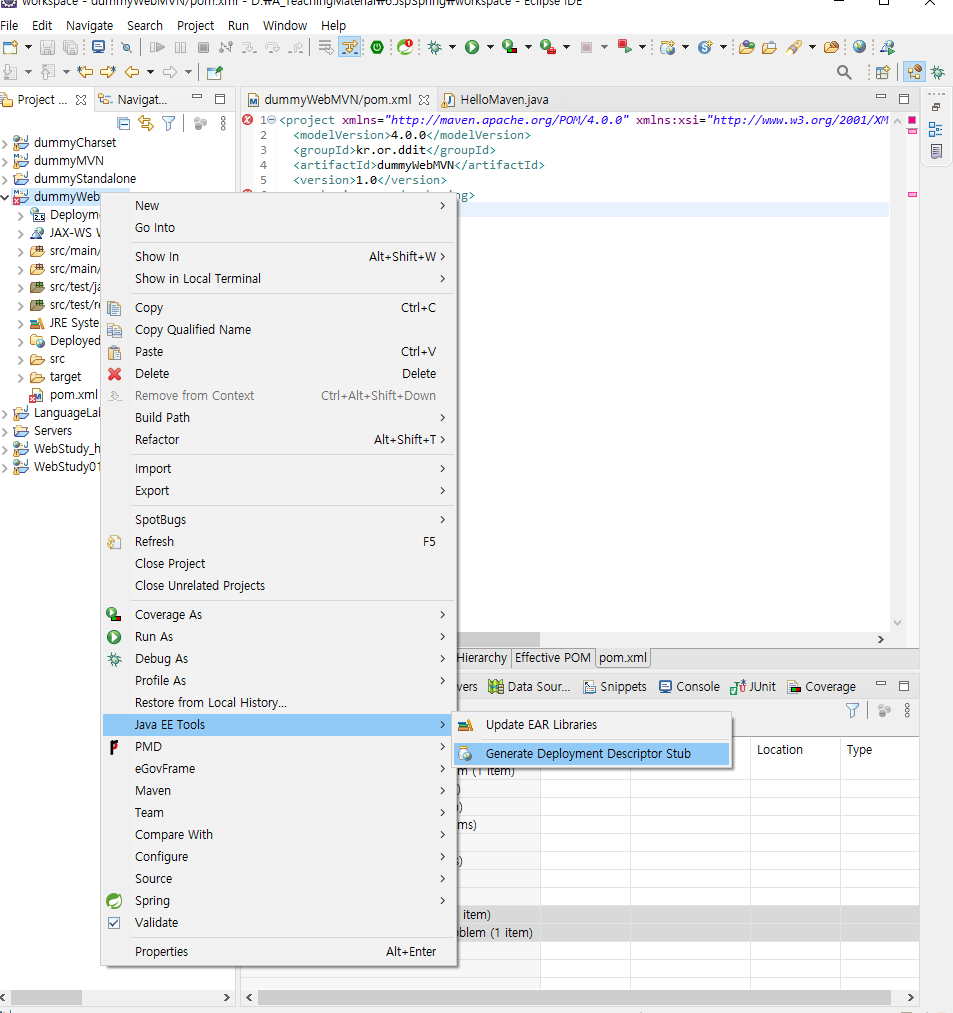The width and height of the screenshot is (953, 1013).
Task: Click the Suspend debug icon
Action: click(x=181, y=47)
